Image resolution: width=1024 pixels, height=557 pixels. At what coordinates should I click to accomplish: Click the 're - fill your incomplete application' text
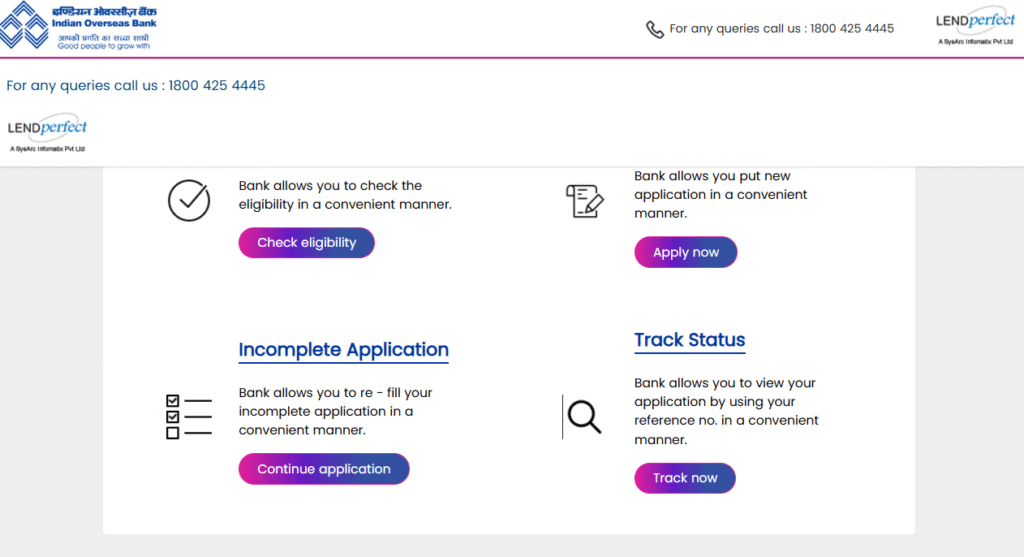335,411
